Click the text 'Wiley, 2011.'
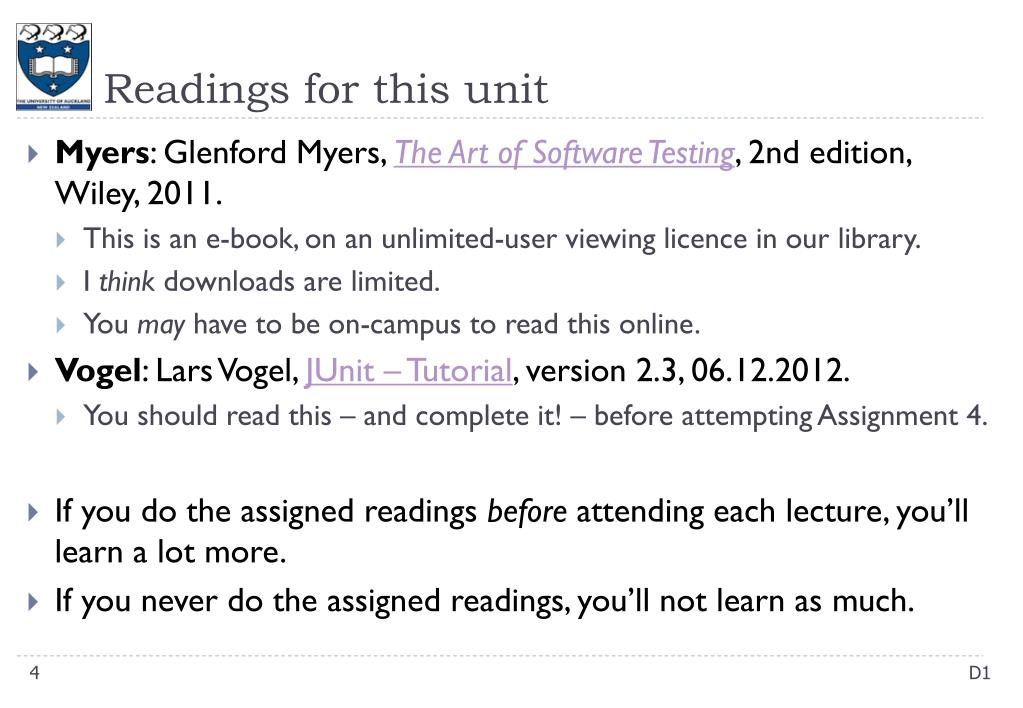Screen dimensions: 1023x708 [x=139, y=193]
